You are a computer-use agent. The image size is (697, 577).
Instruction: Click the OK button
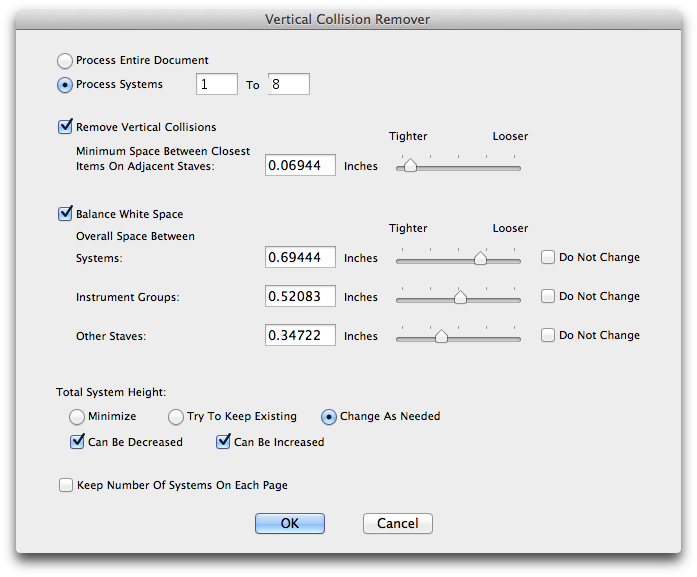pyautogui.click(x=290, y=523)
